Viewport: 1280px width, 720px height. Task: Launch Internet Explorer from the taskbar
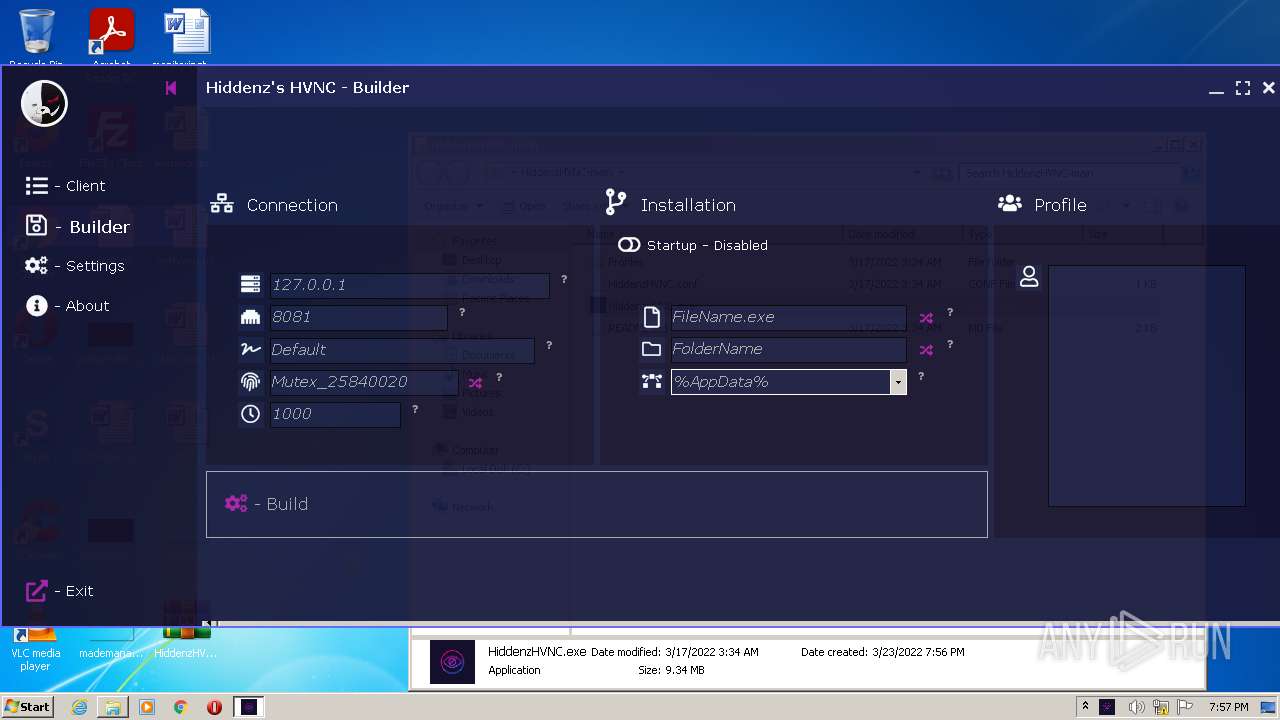pos(79,707)
